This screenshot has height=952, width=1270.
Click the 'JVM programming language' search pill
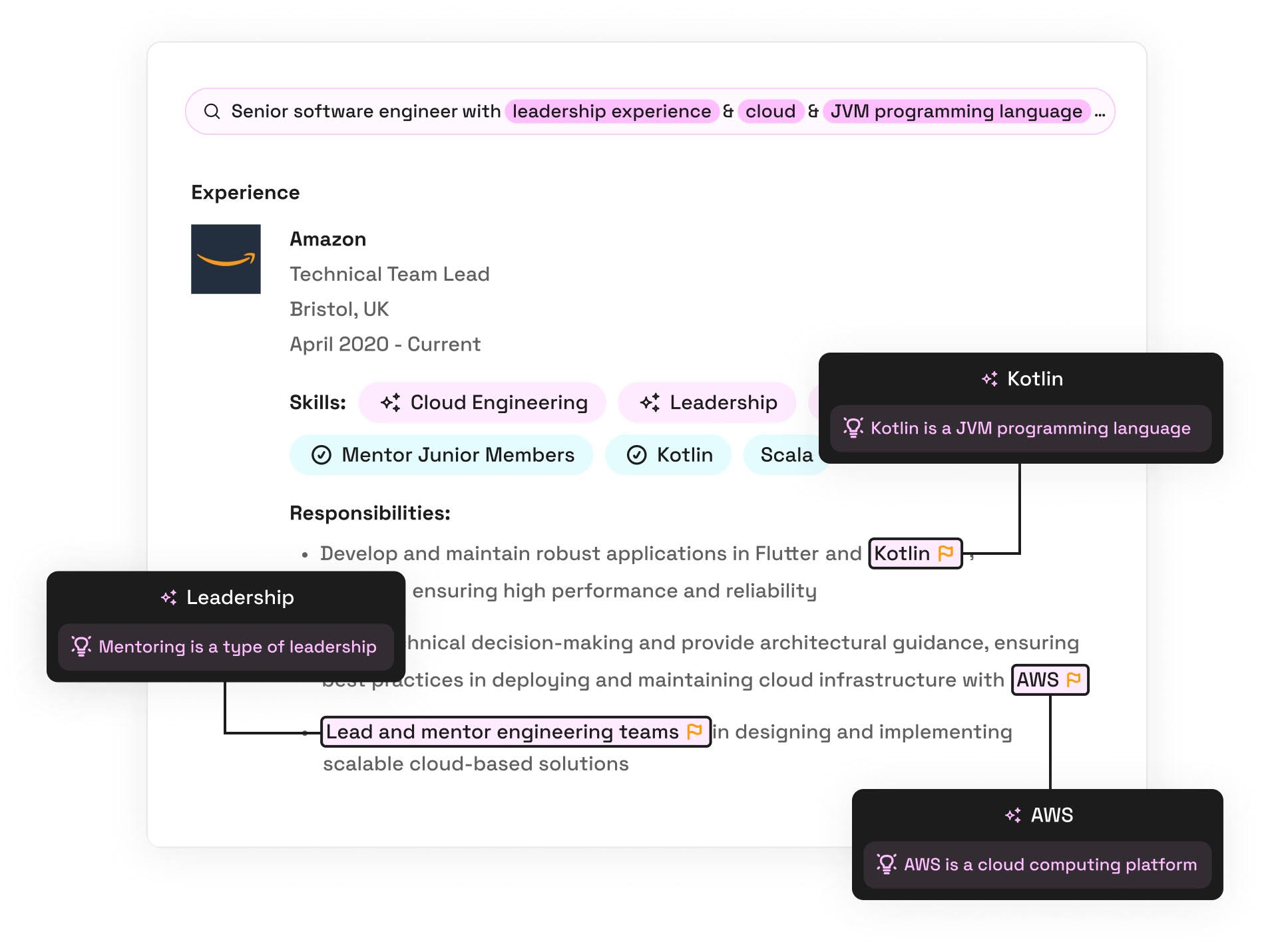(956, 111)
